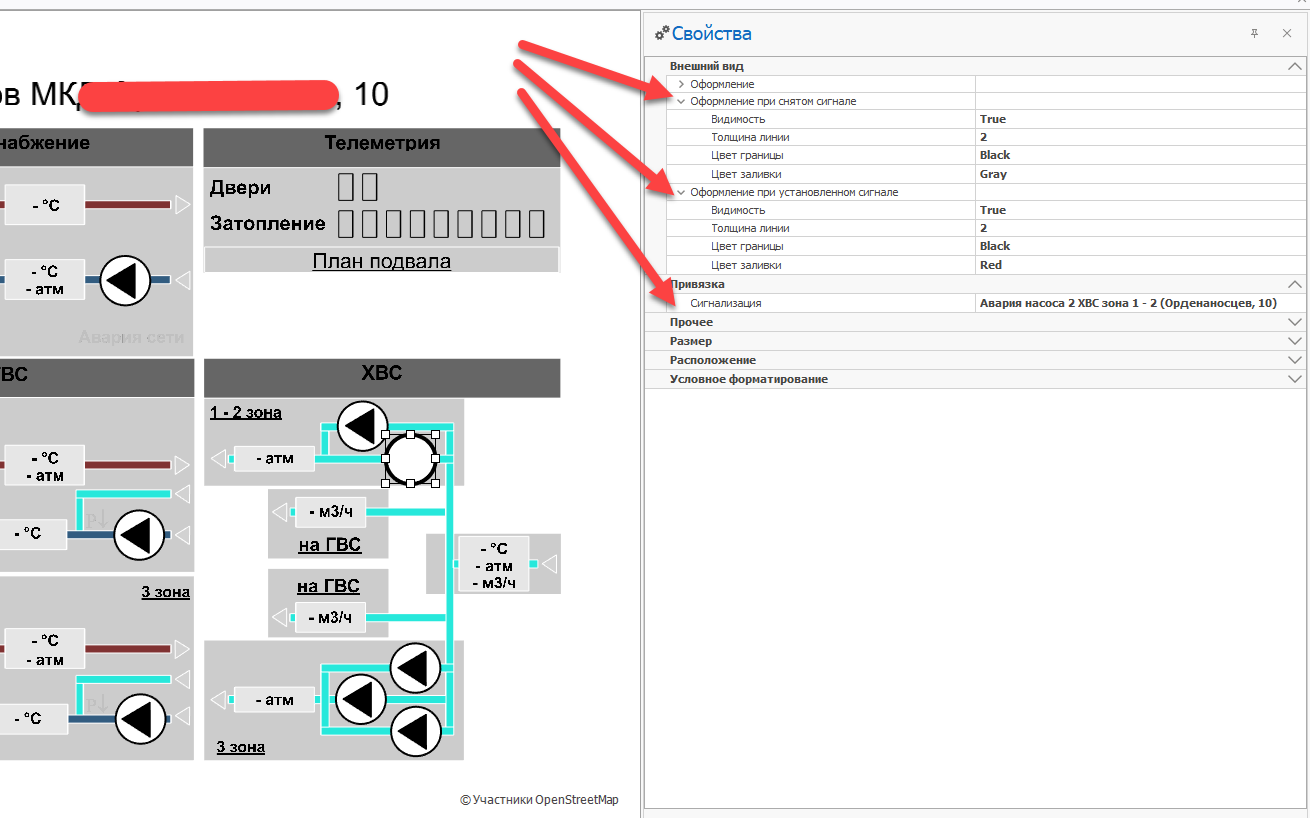Open the План подвала link
Screen dimensions: 1310x818
[x=381, y=261]
